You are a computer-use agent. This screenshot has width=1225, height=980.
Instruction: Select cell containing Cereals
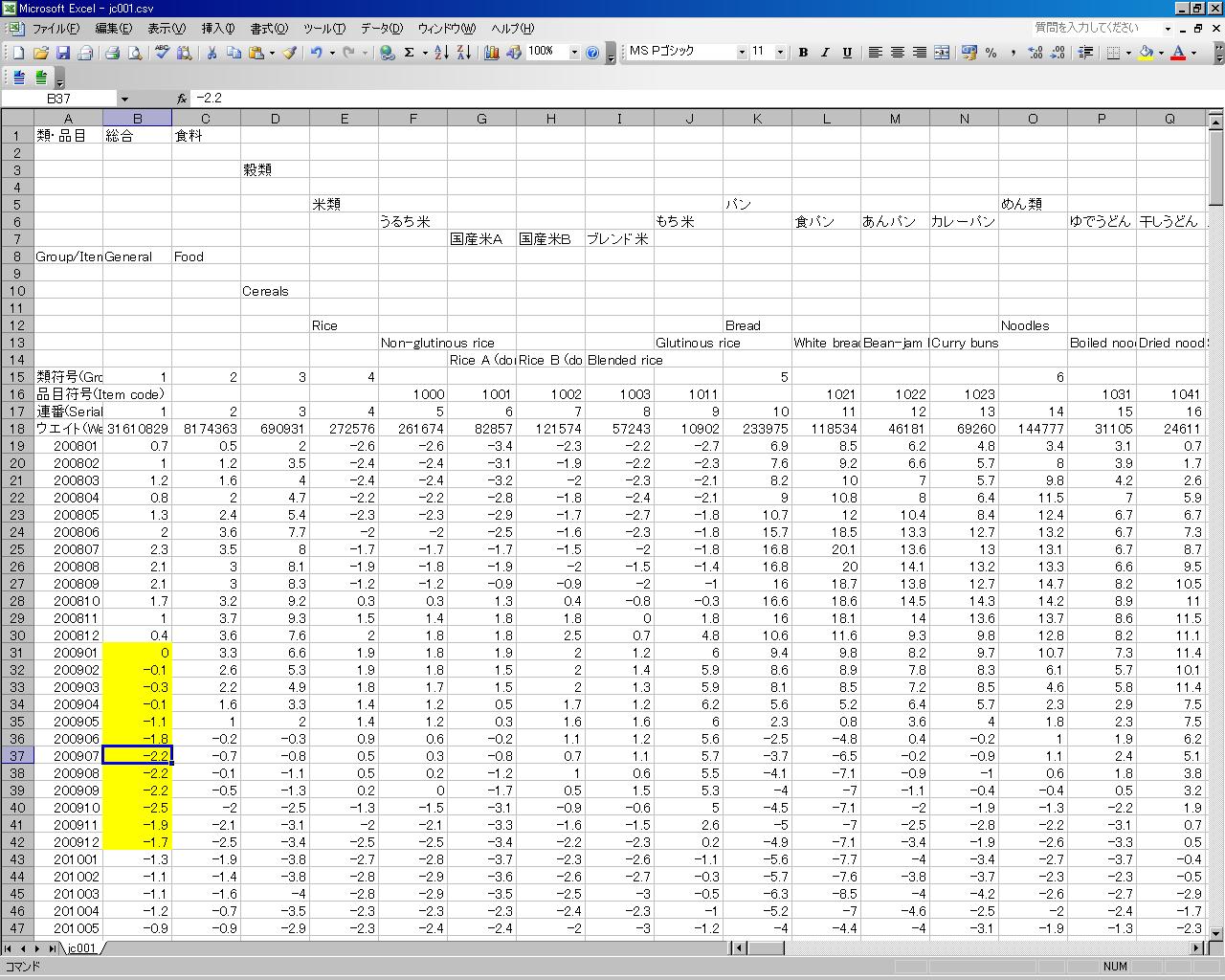pyautogui.click(x=275, y=291)
